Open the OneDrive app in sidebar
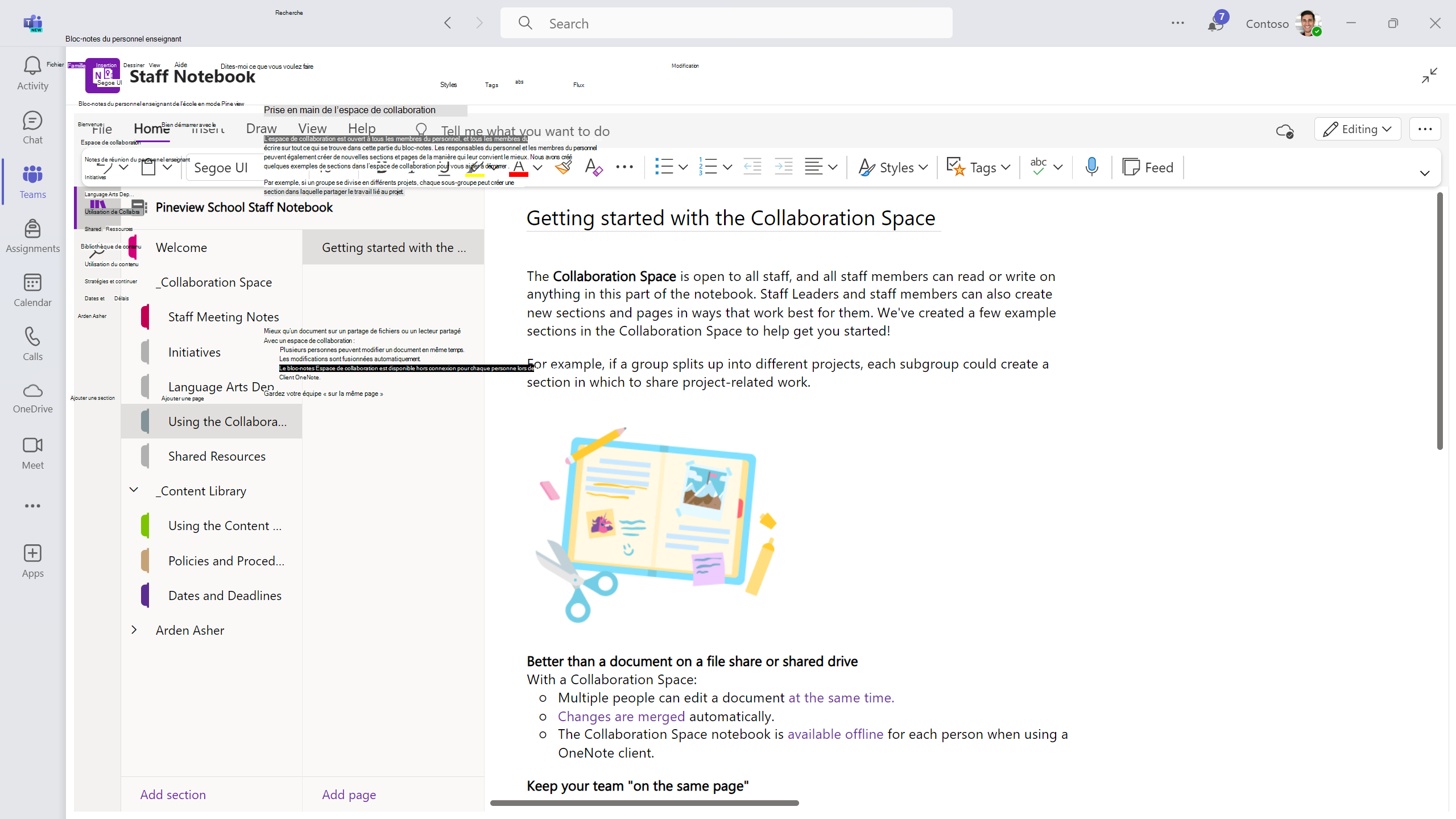 point(32,398)
